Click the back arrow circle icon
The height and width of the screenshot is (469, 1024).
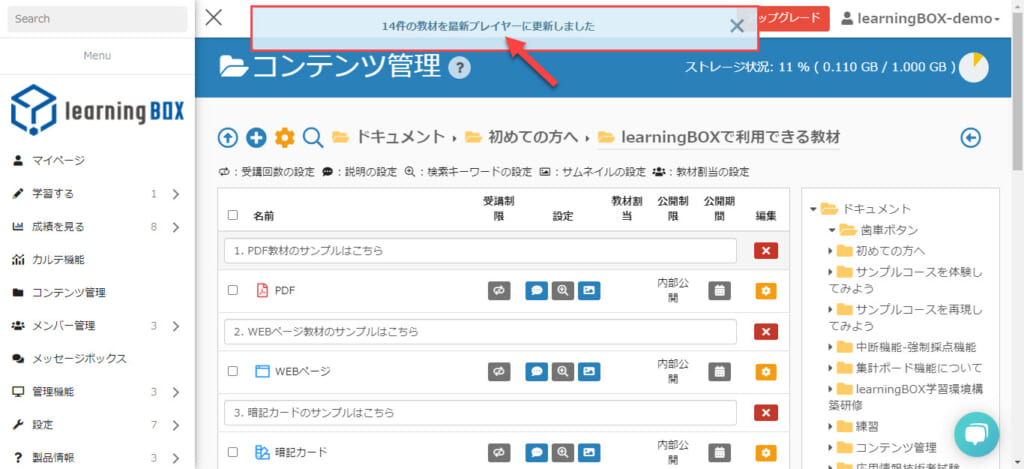(x=970, y=137)
